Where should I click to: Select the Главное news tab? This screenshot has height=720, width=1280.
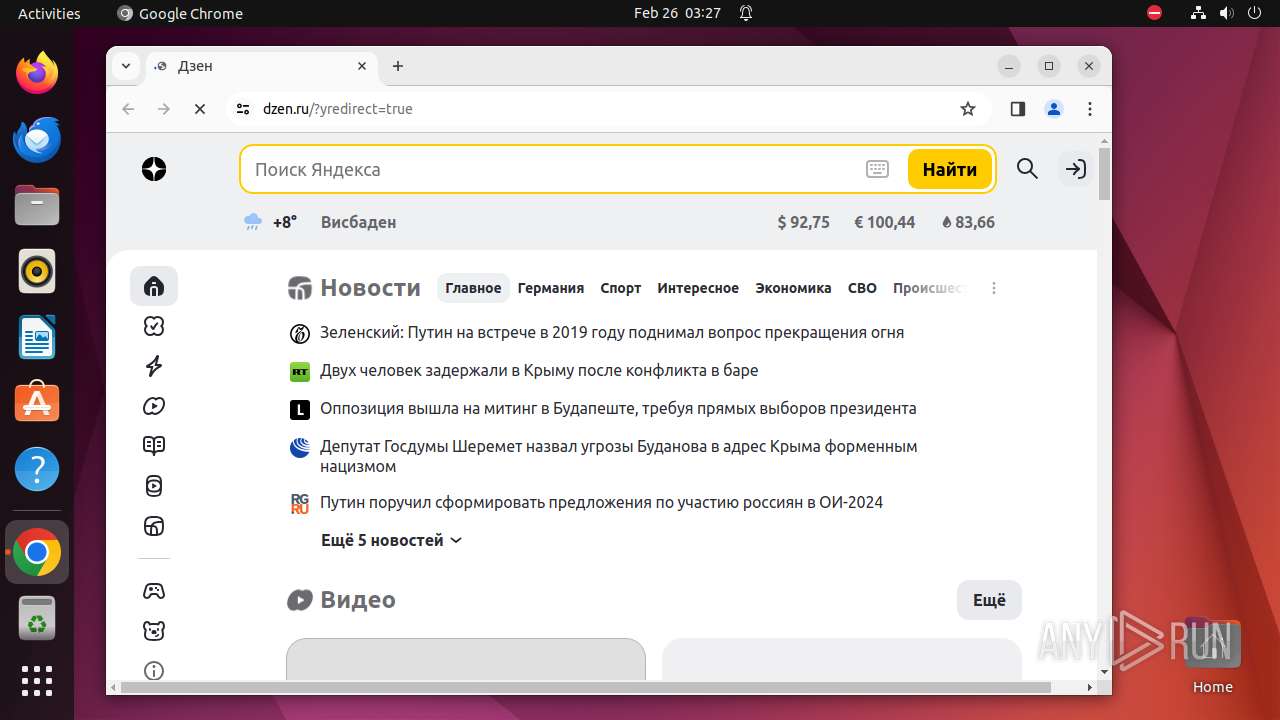[x=473, y=288]
